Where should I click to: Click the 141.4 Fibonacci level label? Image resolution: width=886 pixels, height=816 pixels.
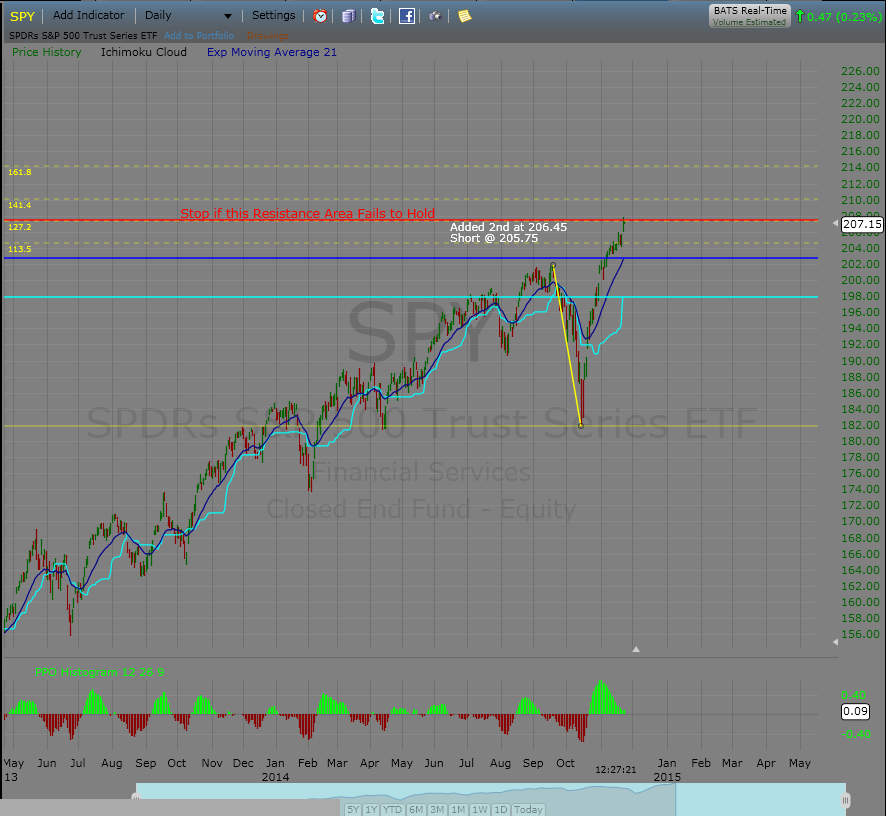click(x=20, y=205)
